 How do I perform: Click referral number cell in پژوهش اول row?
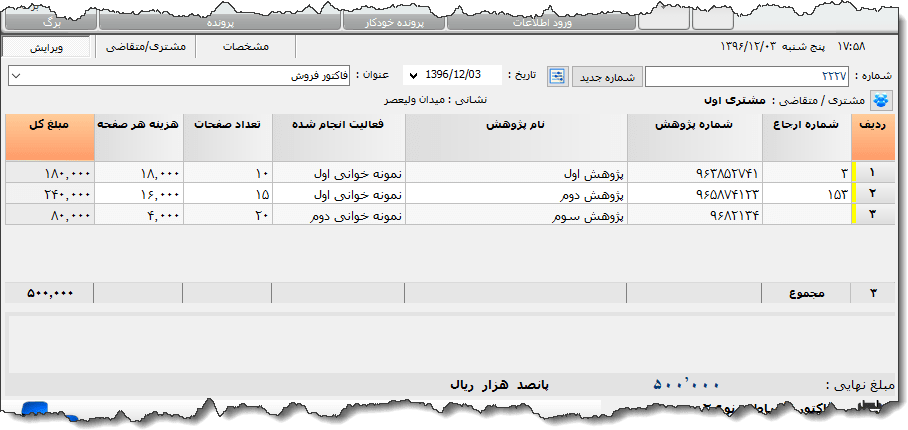806,172
